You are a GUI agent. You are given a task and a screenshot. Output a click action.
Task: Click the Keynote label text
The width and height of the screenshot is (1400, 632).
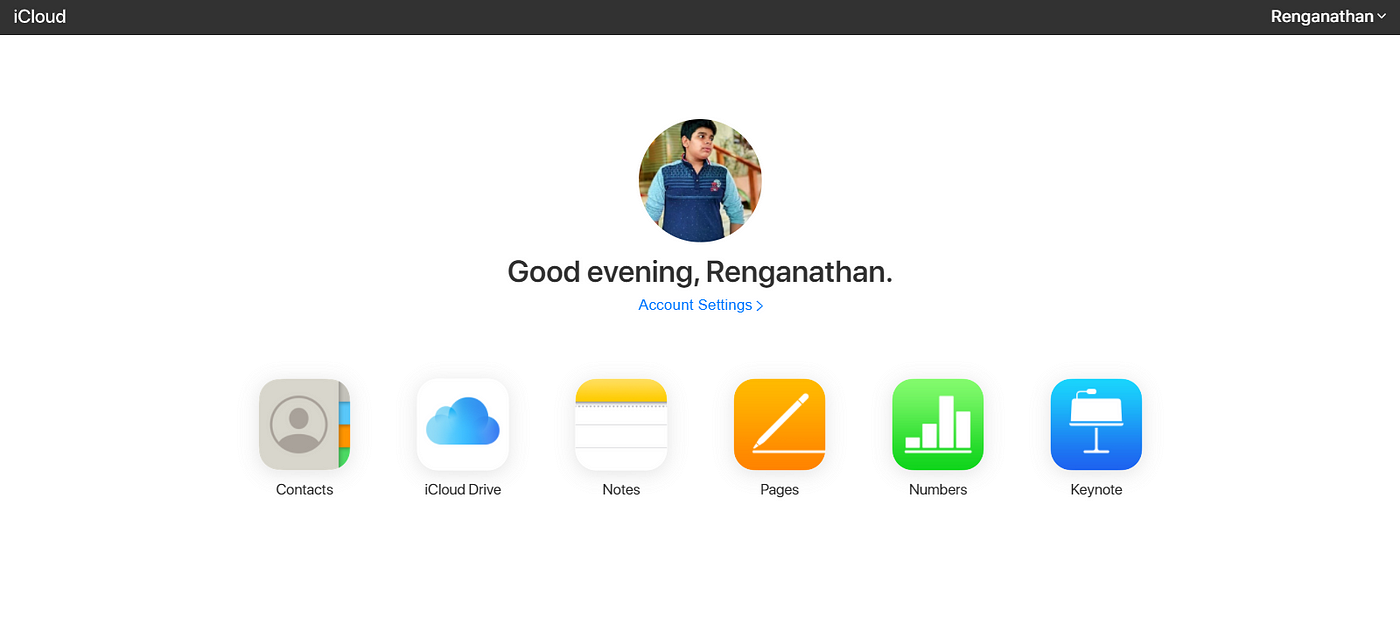click(1096, 490)
